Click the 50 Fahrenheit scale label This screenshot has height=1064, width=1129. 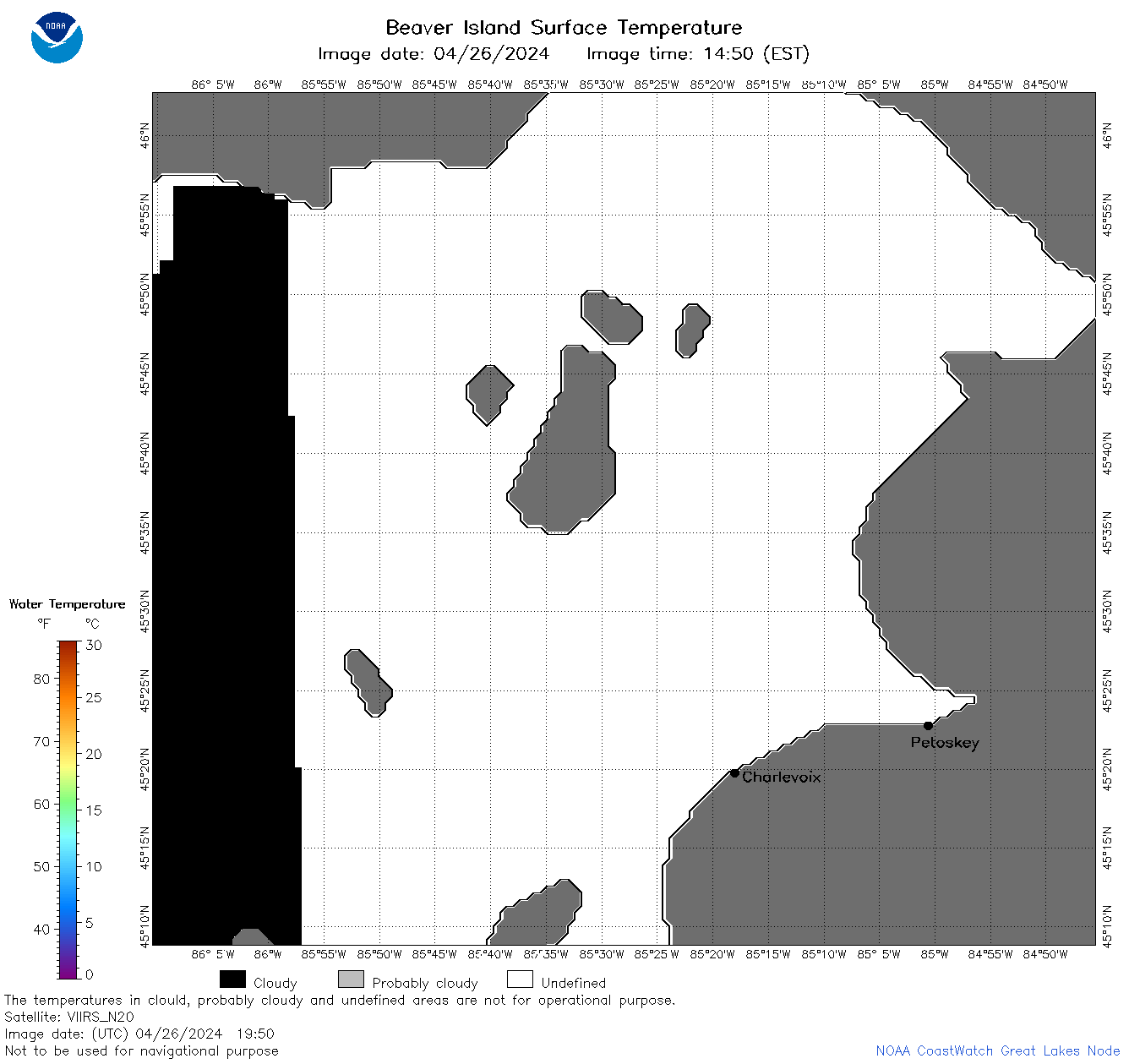coord(41,866)
